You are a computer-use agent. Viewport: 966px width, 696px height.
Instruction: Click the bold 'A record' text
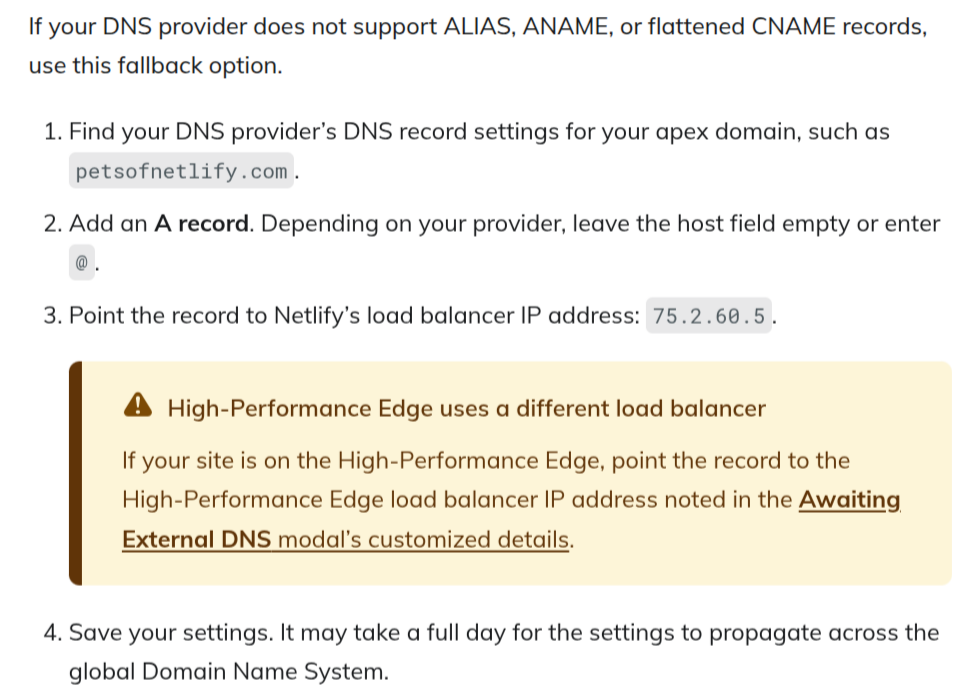tap(201, 223)
